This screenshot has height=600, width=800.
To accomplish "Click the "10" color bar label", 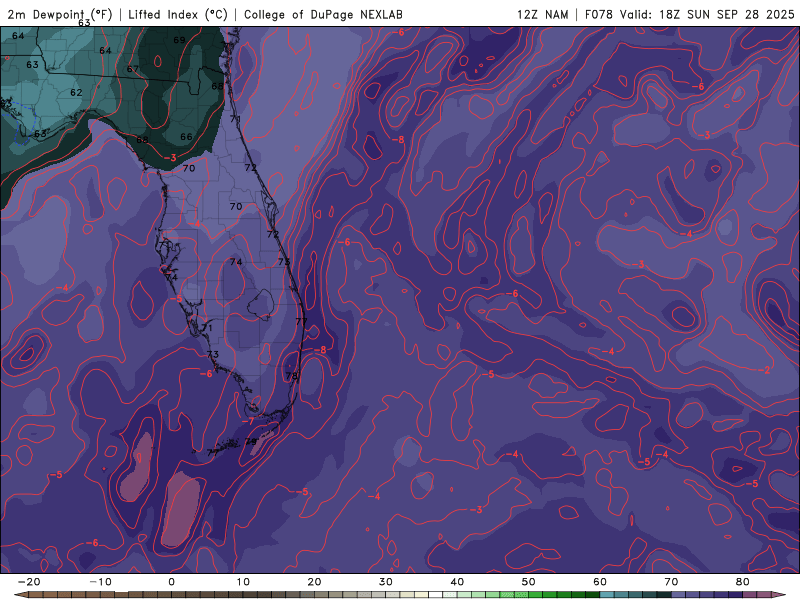I will point(243,582).
